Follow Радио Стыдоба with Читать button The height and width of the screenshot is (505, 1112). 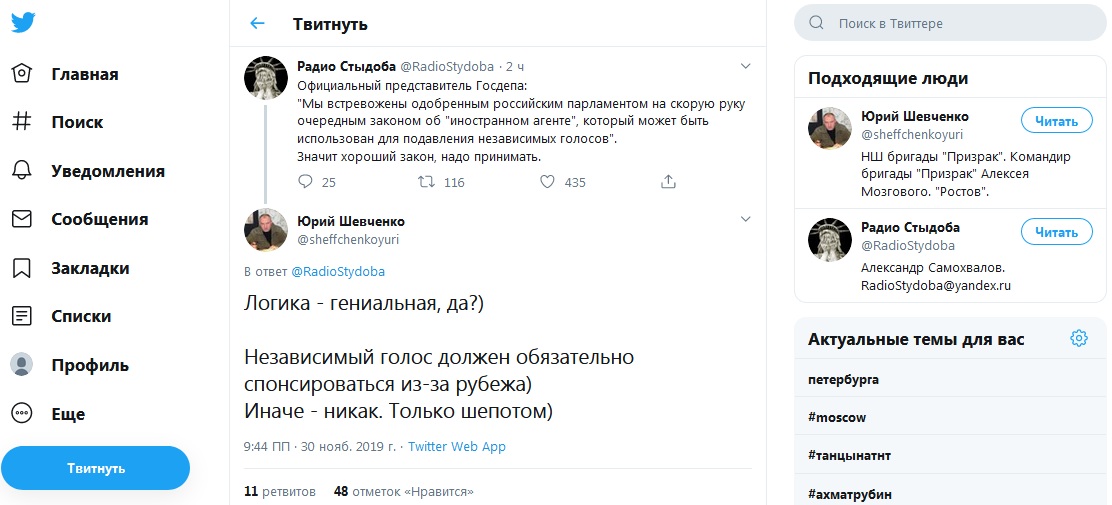(x=1056, y=232)
